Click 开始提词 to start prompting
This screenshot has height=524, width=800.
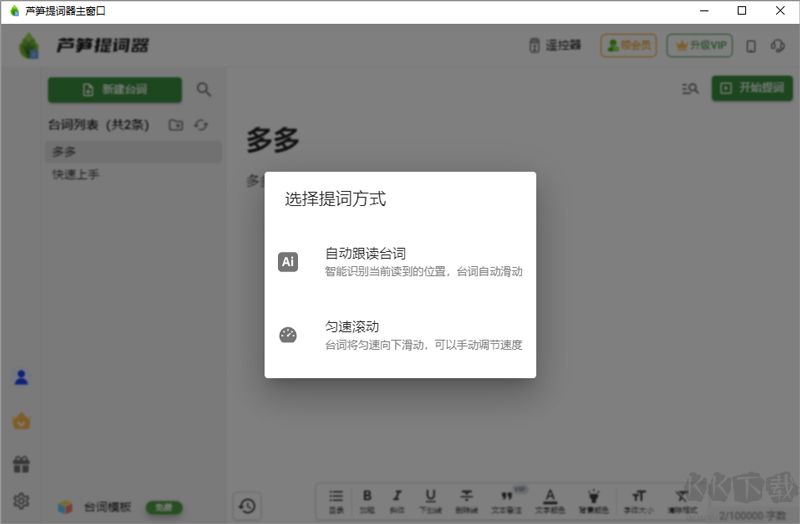click(752, 88)
